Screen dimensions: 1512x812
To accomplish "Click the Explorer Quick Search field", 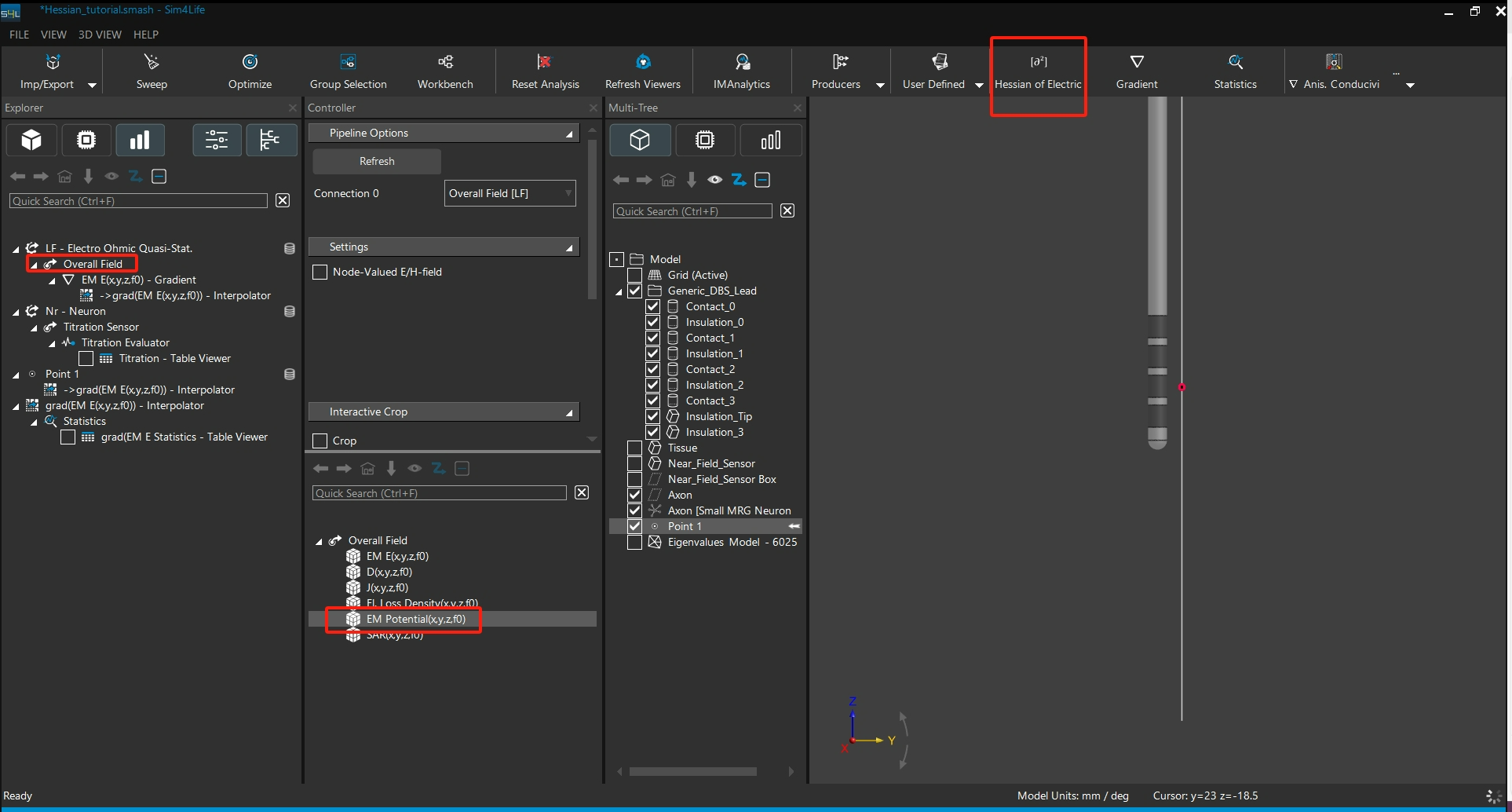I will [x=138, y=202].
